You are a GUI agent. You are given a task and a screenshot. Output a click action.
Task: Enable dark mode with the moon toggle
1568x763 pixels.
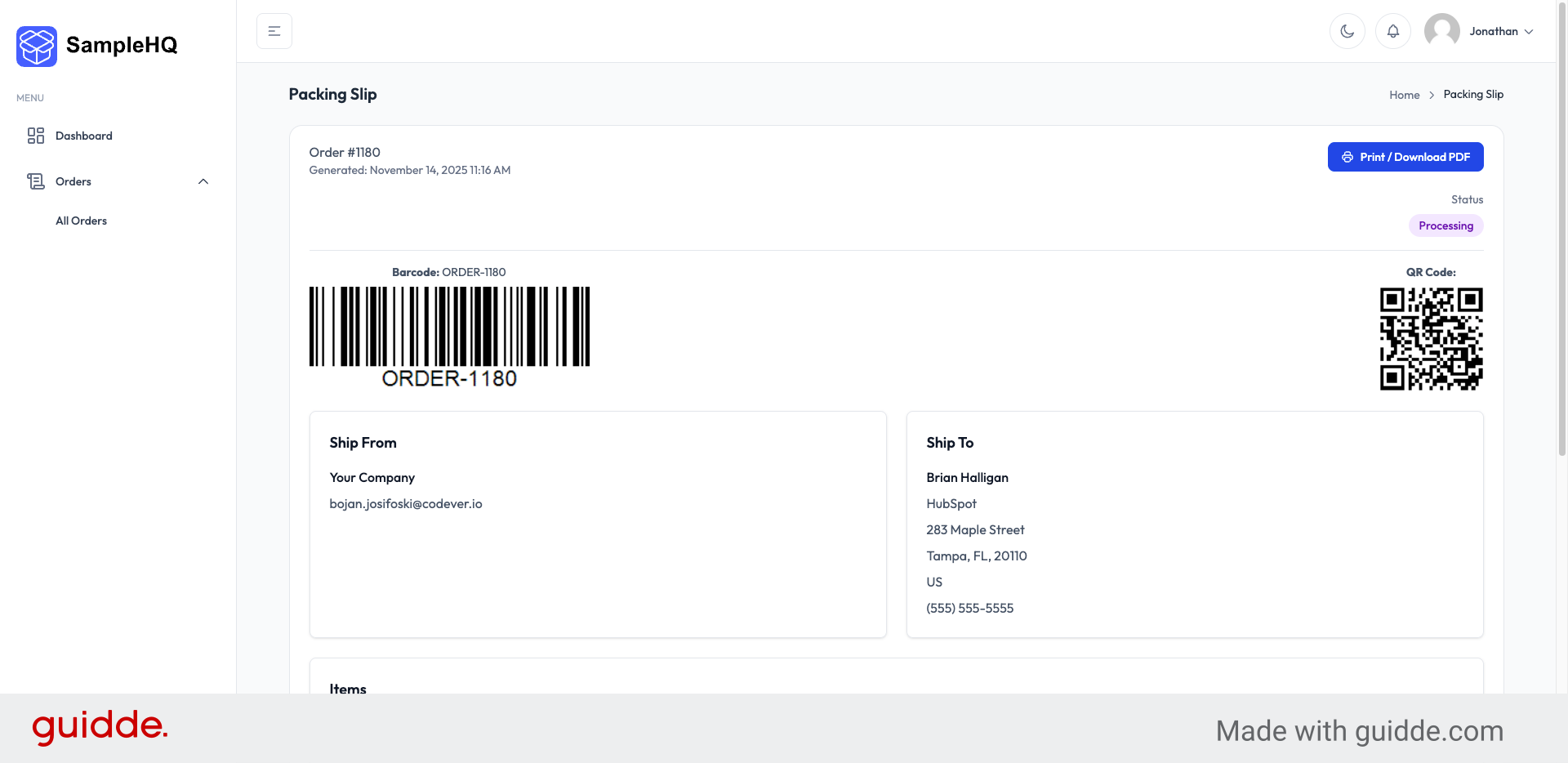point(1347,30)
